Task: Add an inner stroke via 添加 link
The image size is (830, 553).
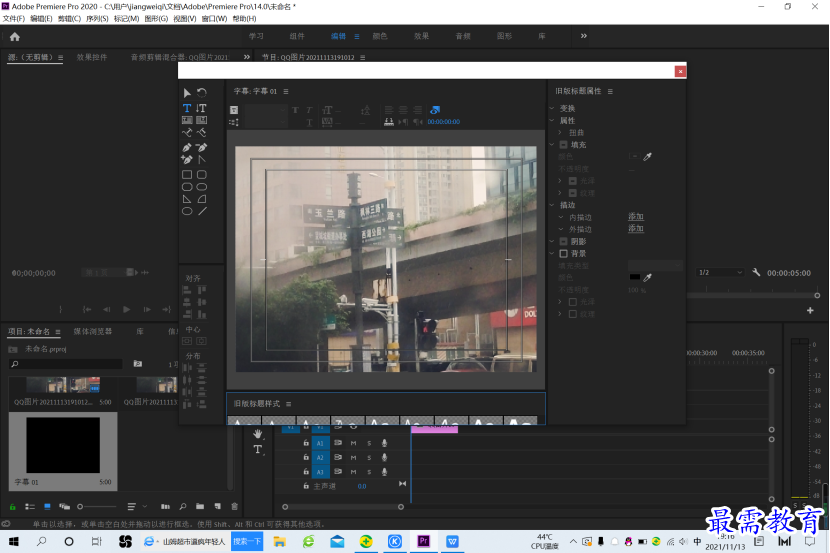Action: (x=636, y=216)
